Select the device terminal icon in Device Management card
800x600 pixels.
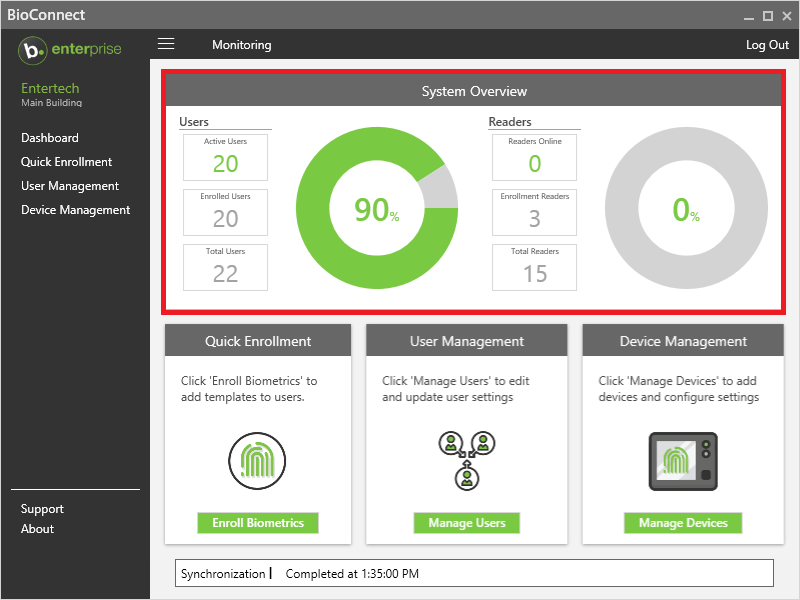click(682, 461)
